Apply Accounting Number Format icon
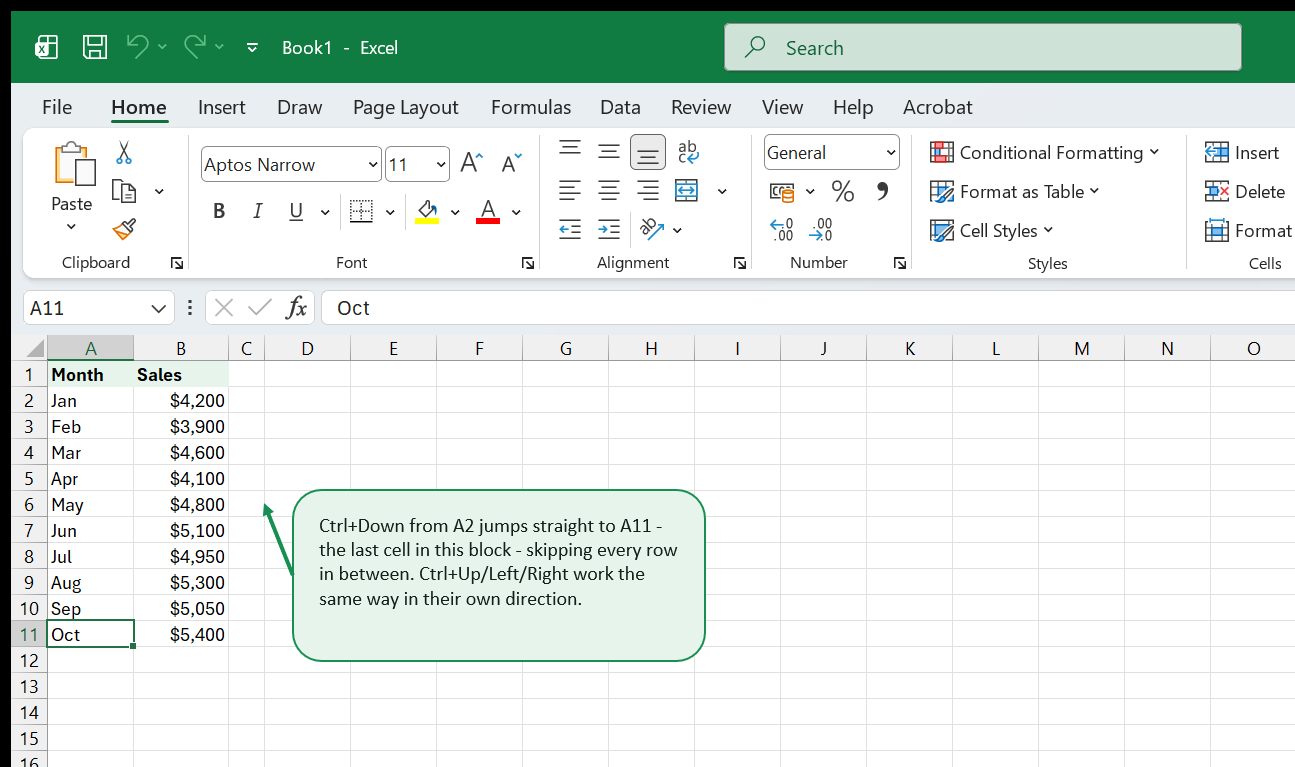 [x=782, y=191]
